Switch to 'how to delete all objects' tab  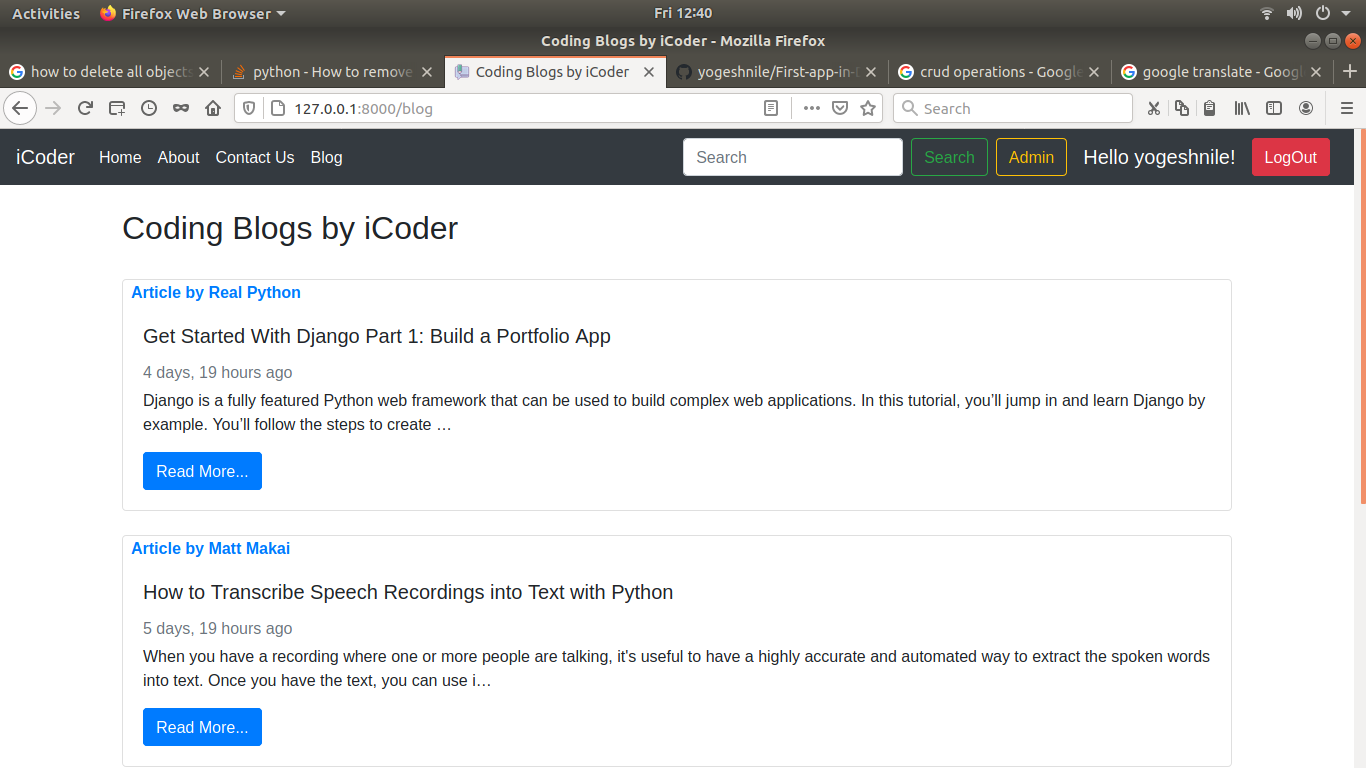(111, 72)
